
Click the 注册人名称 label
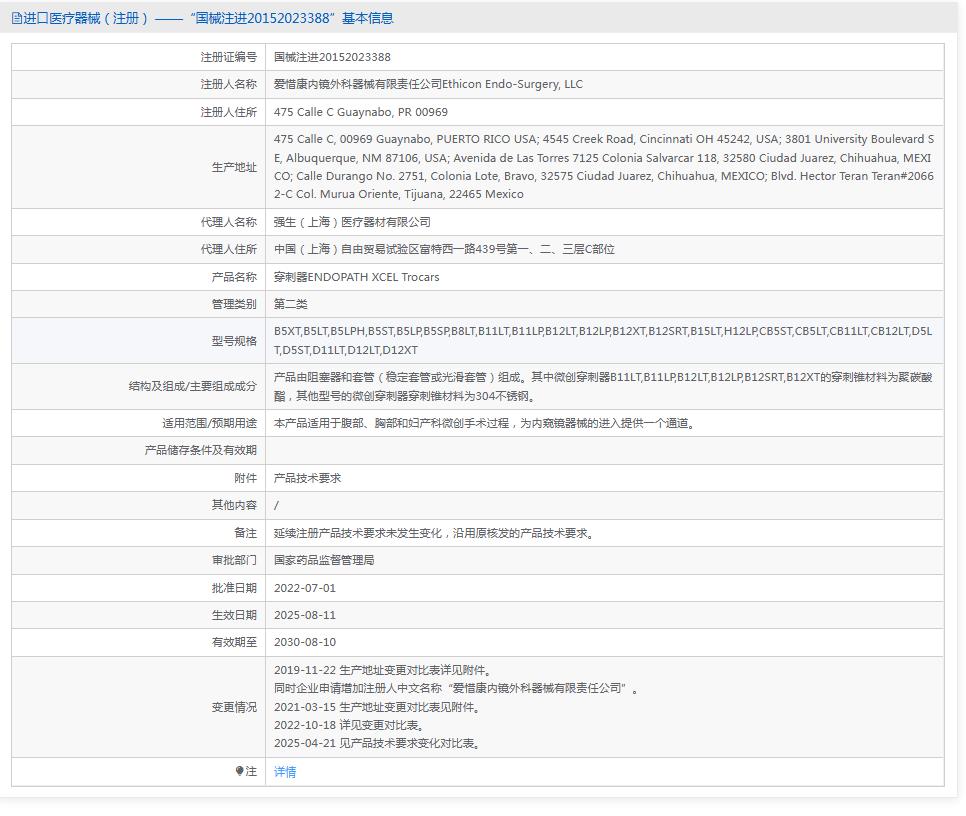pos(229,84)
